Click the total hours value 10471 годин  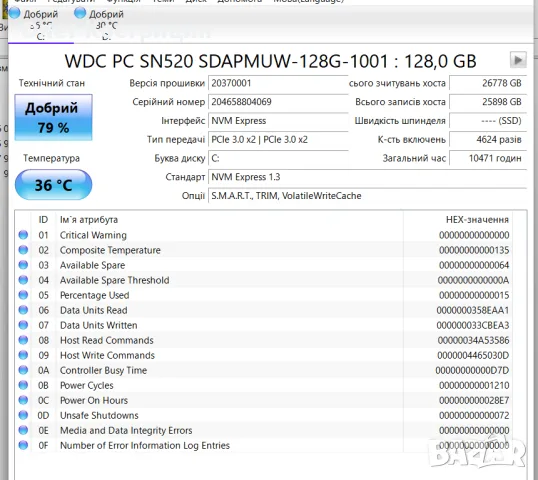click(488, 158)
